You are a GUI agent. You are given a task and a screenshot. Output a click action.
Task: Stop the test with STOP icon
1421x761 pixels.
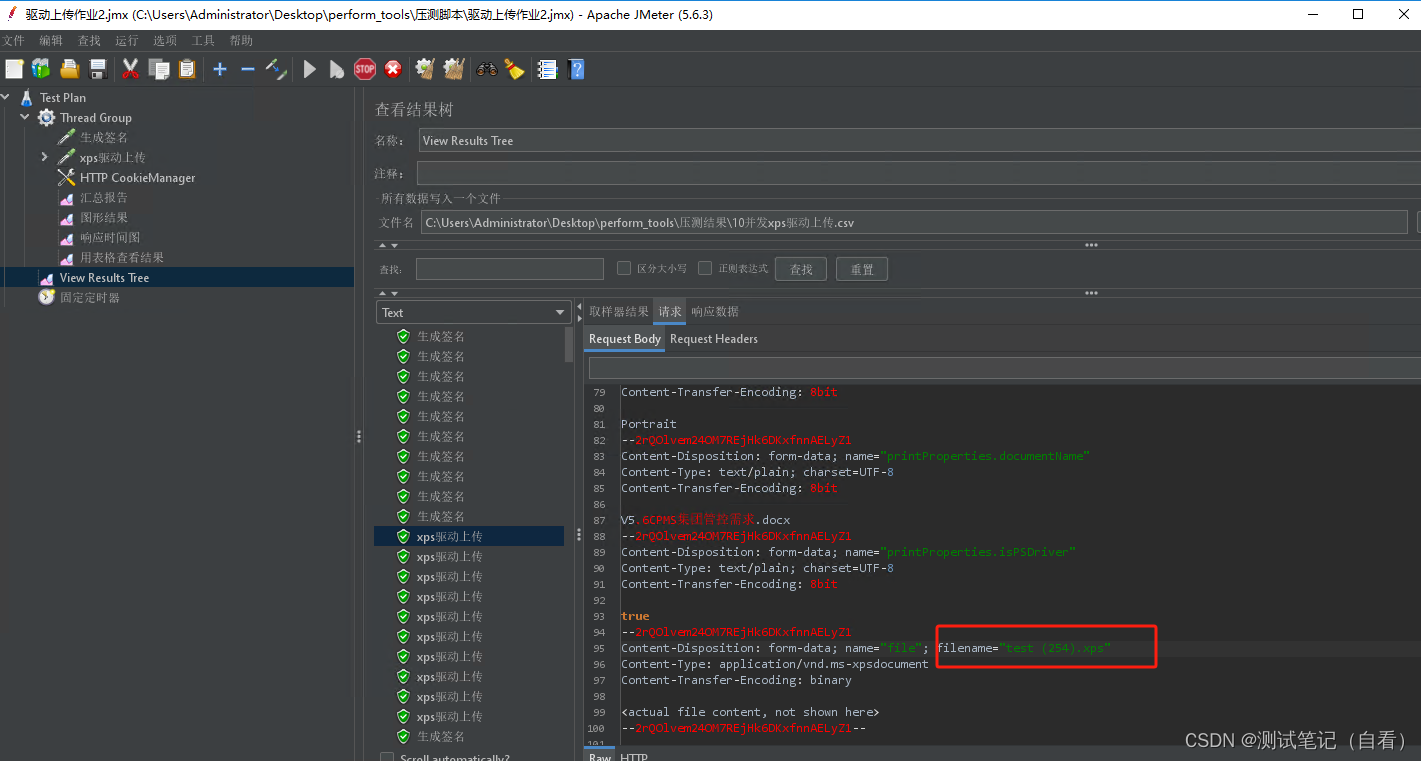tap(365, 69)
